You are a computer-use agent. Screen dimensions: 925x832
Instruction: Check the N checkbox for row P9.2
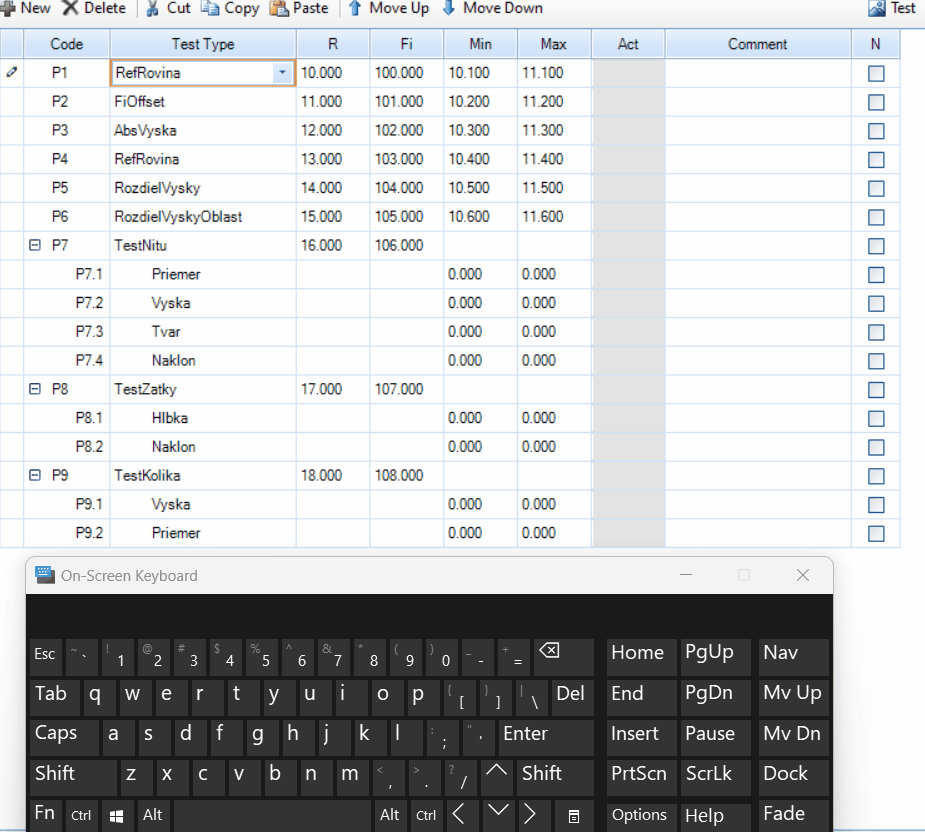[x=876, y=533]
